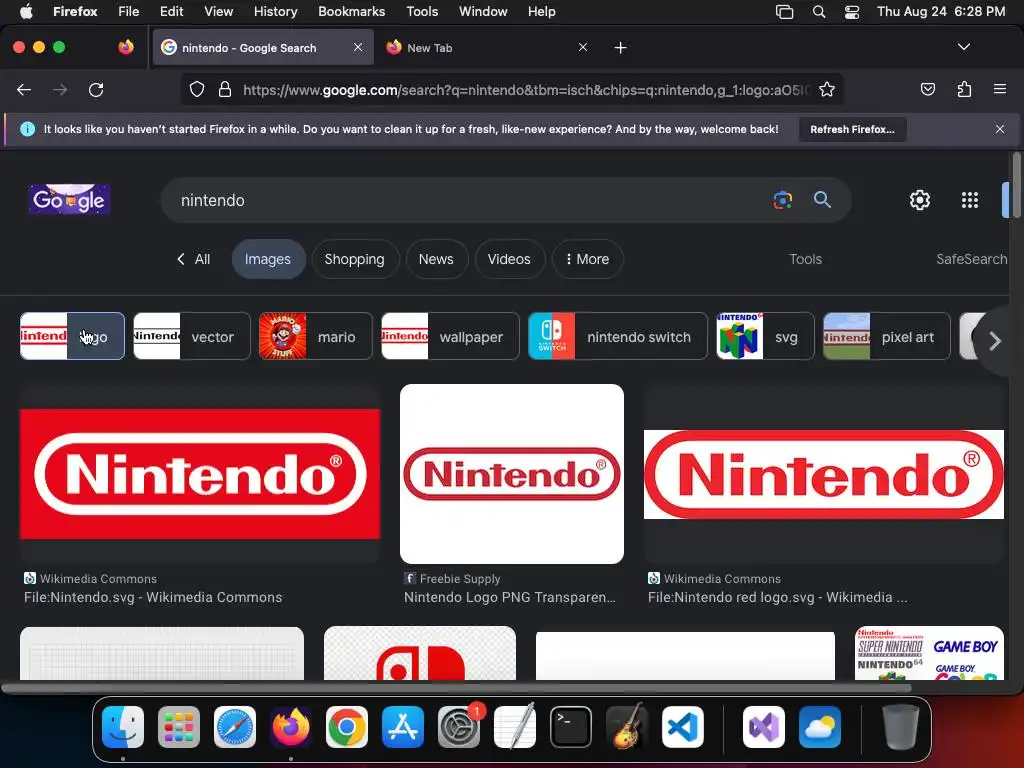Open Control Center in the menu bar
The height and width of the screenshot is (768, 1024).
click(852, 12)
